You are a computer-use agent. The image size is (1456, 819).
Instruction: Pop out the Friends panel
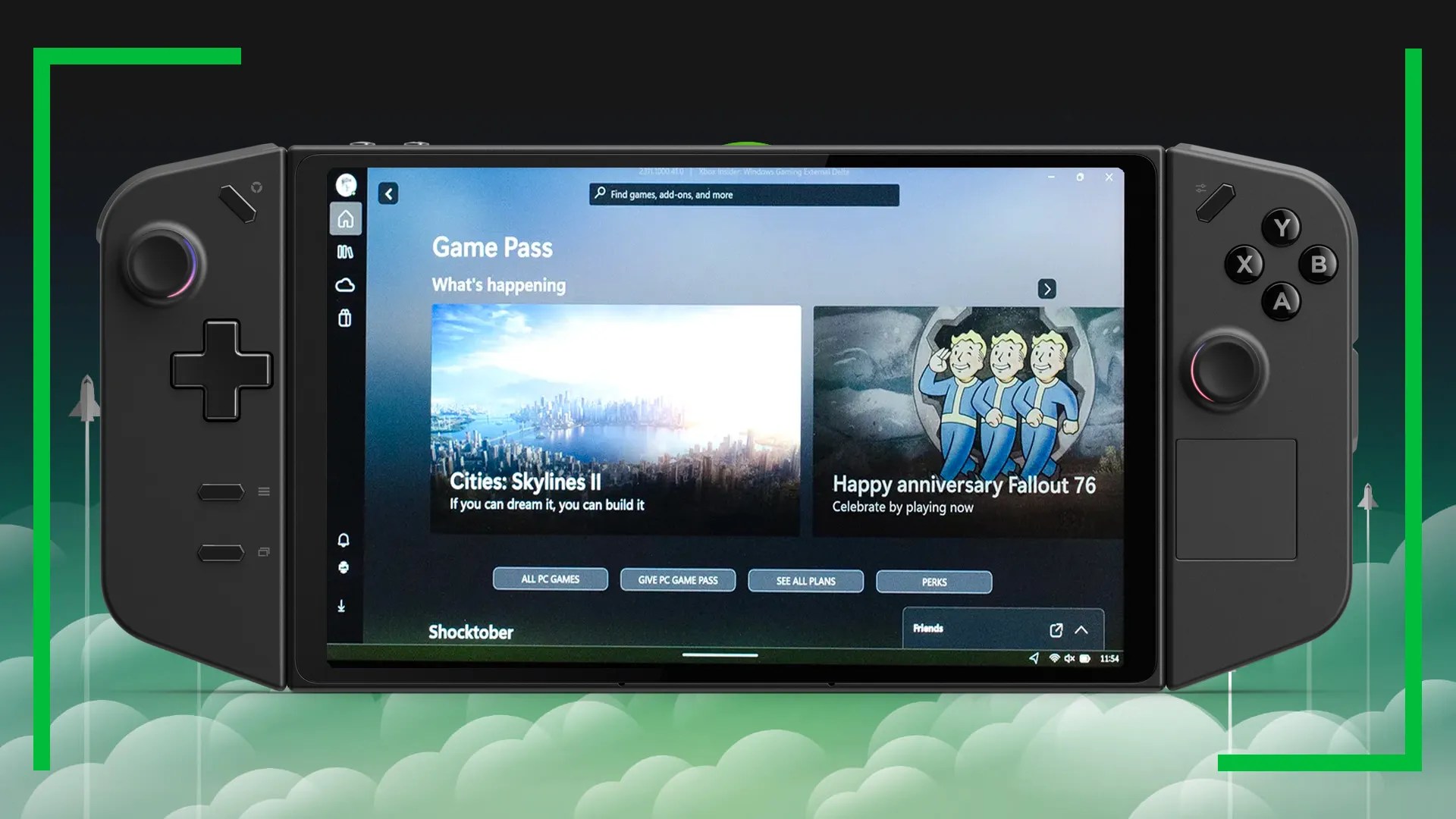(x=1056, y=629)
